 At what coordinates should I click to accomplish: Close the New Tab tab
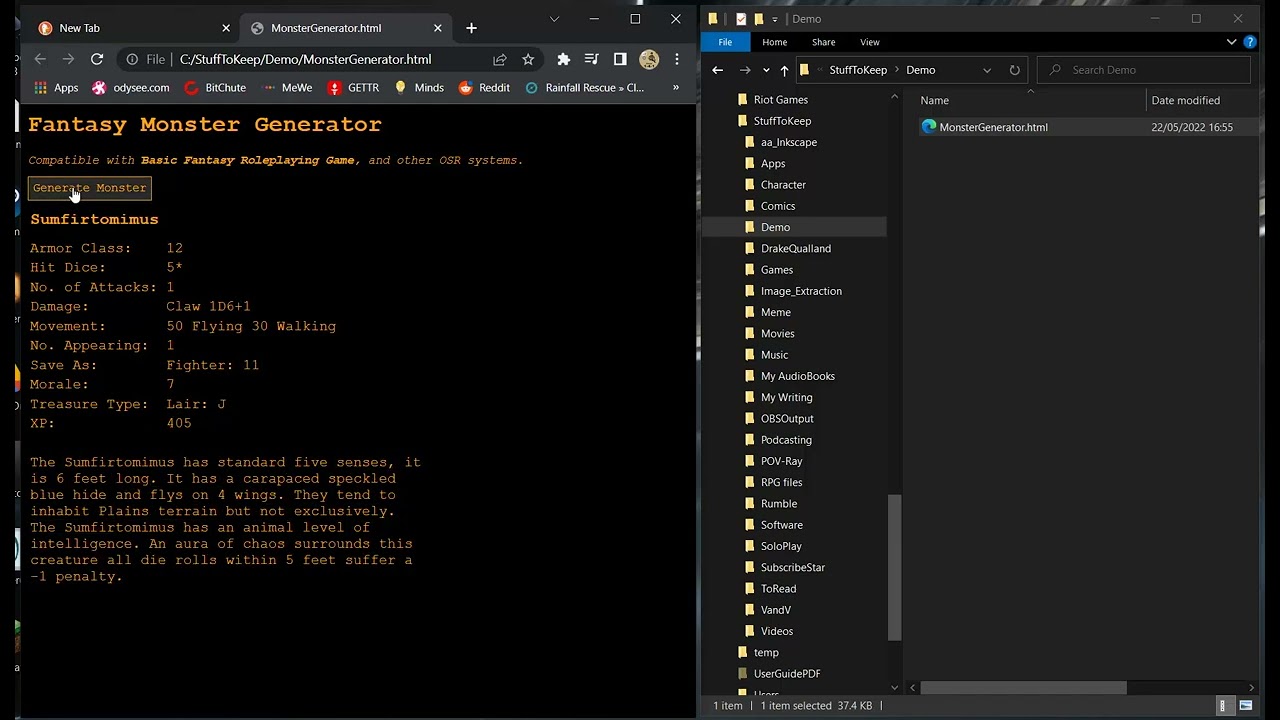pyautogui.click(x=226, y=28)
